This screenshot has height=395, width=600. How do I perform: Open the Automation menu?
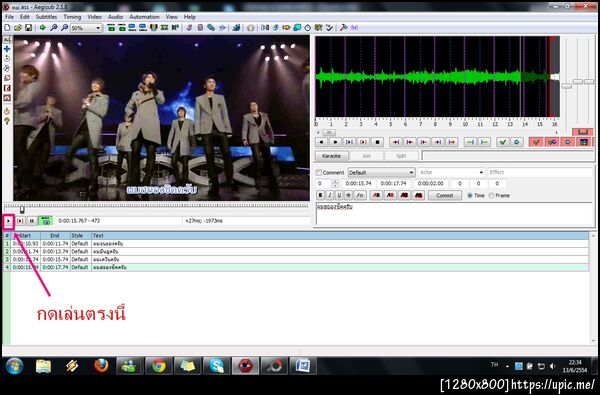[x=144, y=17]
